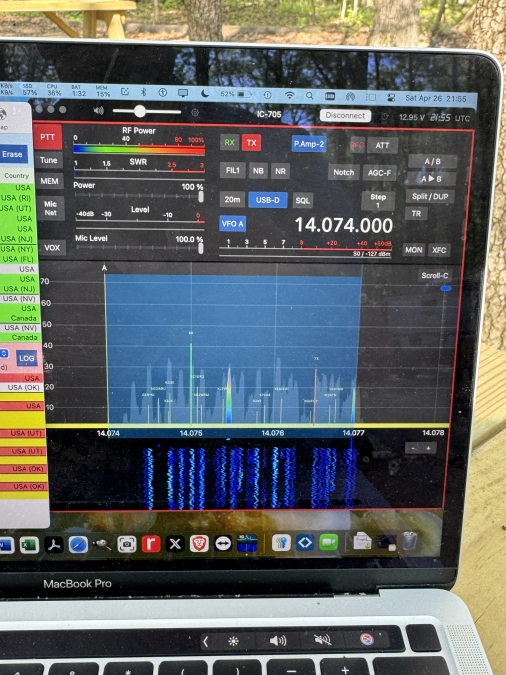Zoom in the waterfall with plus button
The width and height of the screenshot is (506, 675).
[428, 449]
